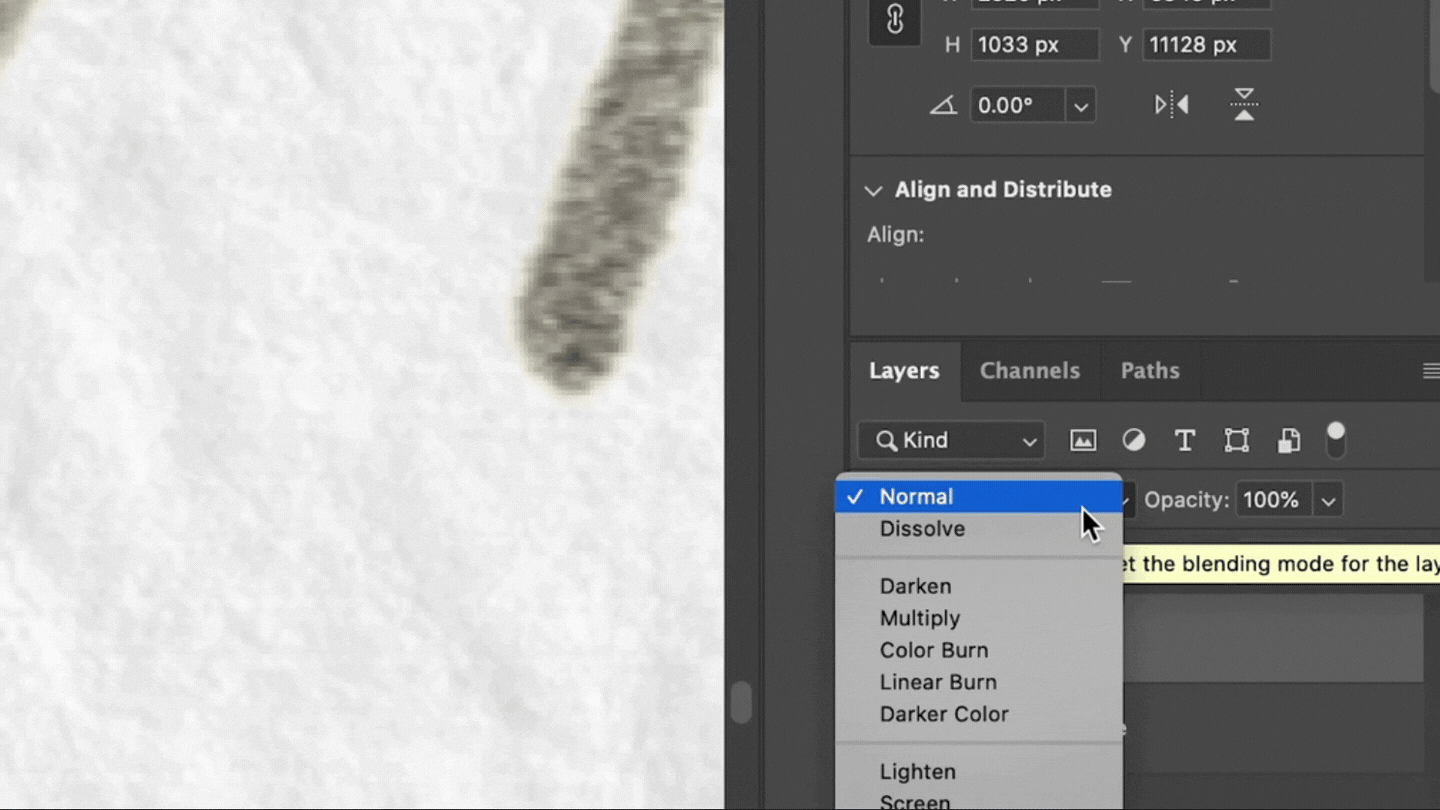This screenshot has height=810, width=1440.
Task: Toggle filtering for pixel layers
Action: point(1083,440)
